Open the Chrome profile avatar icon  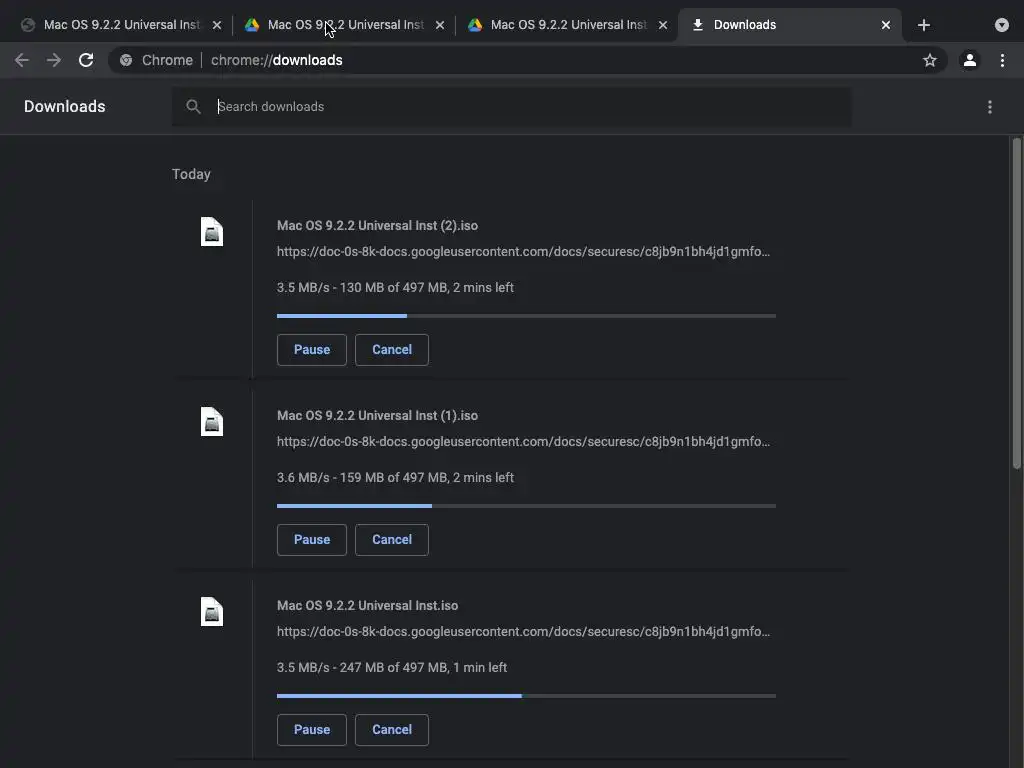[x=969, y=60]
